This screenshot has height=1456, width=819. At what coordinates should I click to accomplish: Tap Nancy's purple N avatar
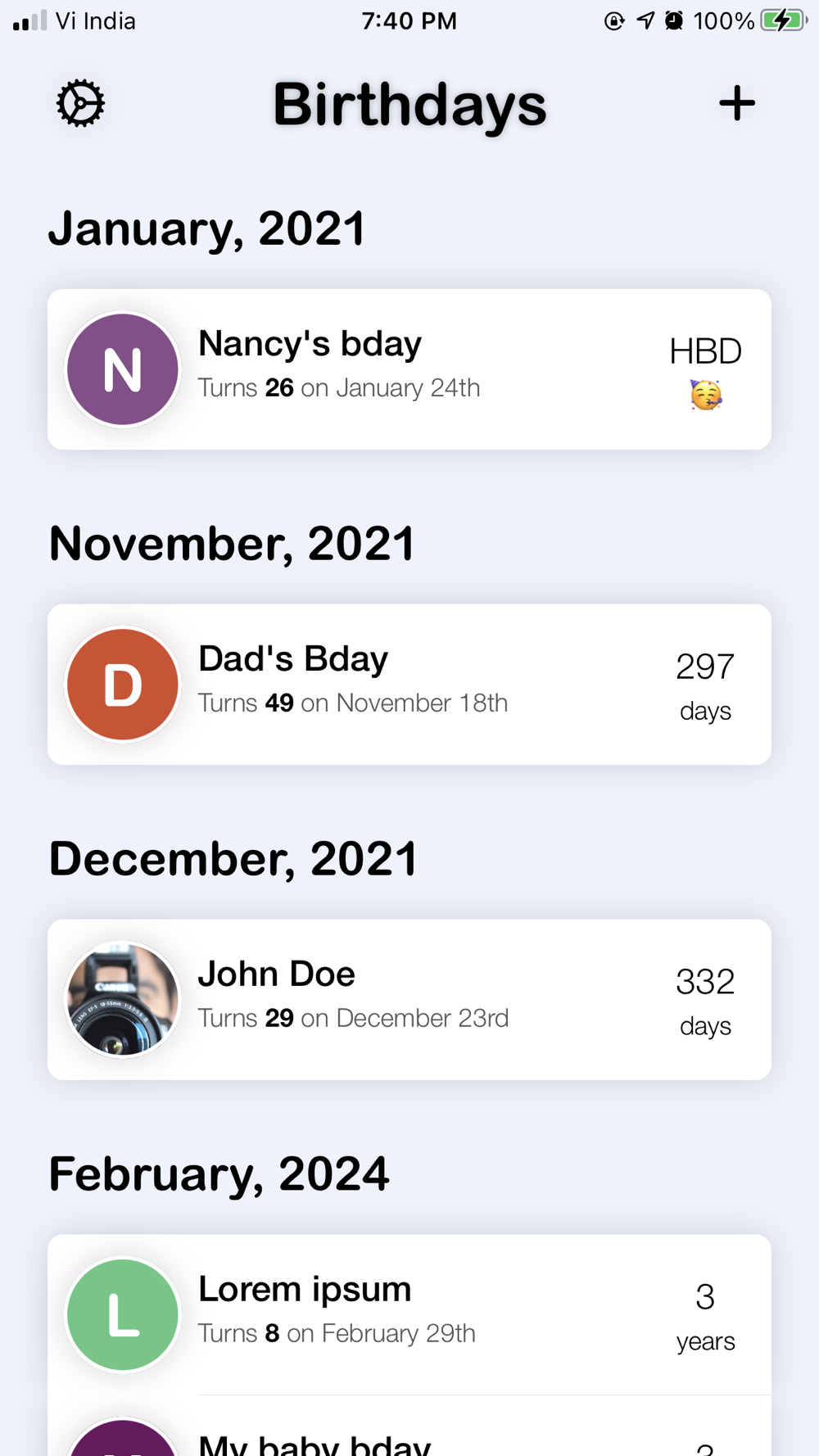[x=123, y=369]
